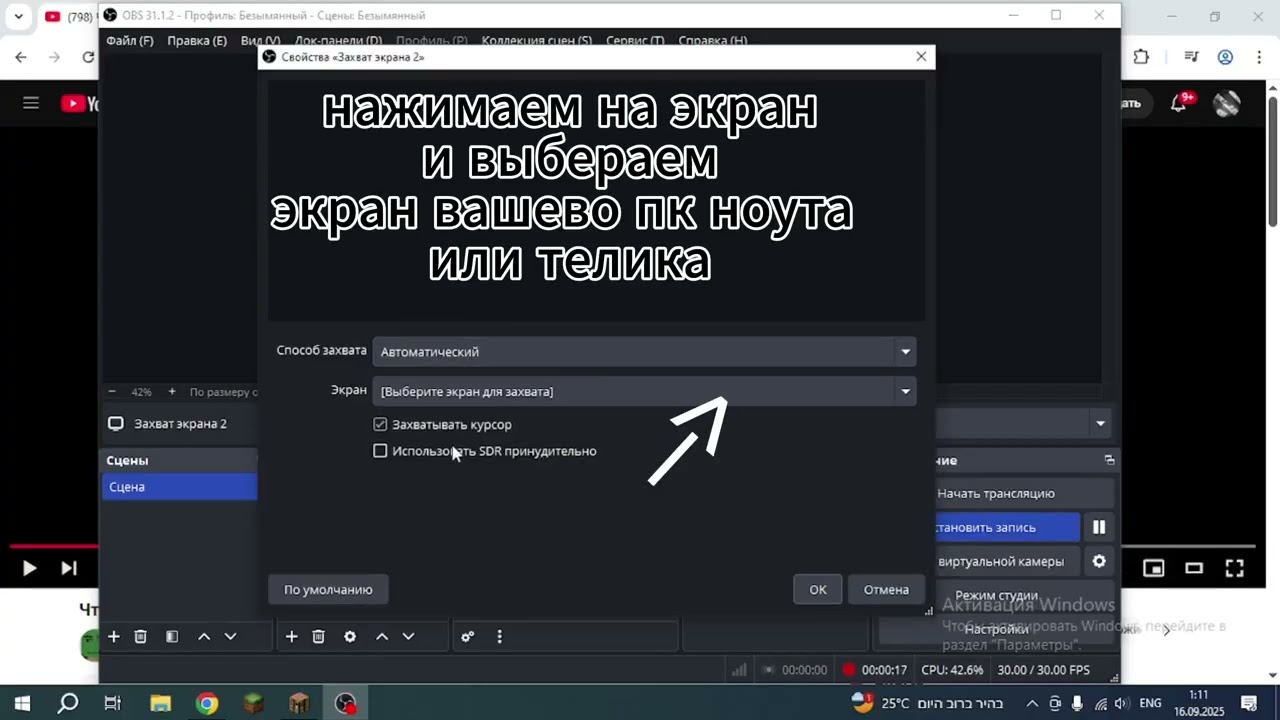
Task: Enter YouTube fullscreen mode
Action: [x=1235, y=568]
